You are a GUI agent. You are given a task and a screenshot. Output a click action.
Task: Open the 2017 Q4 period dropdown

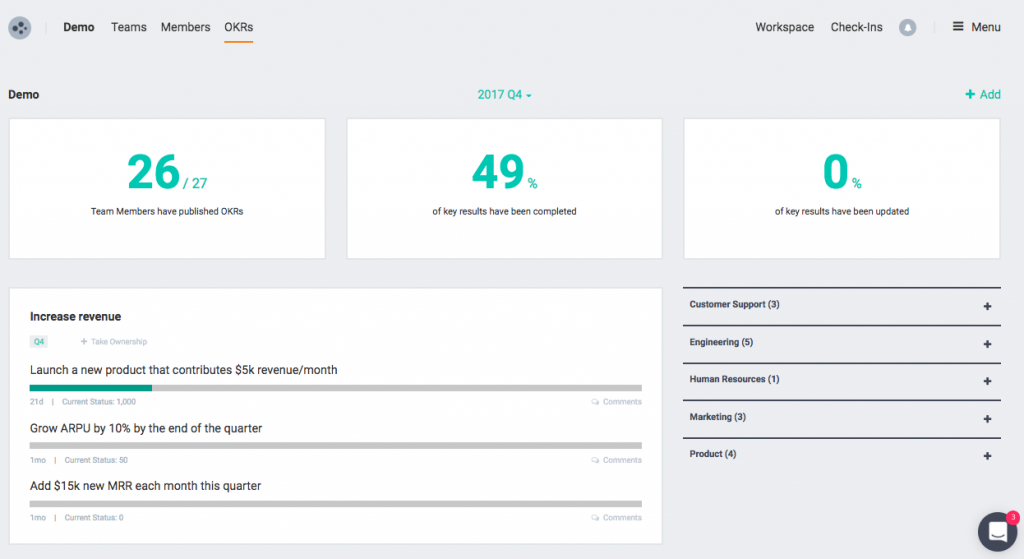pos(504,95)
